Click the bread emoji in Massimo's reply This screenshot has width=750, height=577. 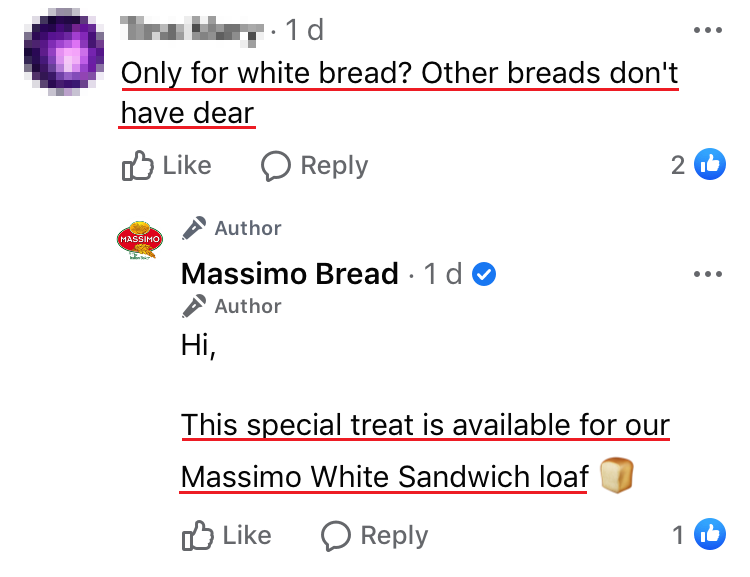tap(616, 477)
